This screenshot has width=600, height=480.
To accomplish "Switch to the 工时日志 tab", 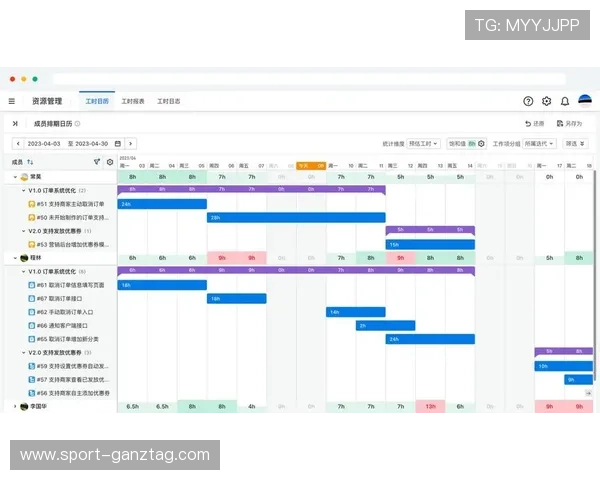I will coord(169,101).
